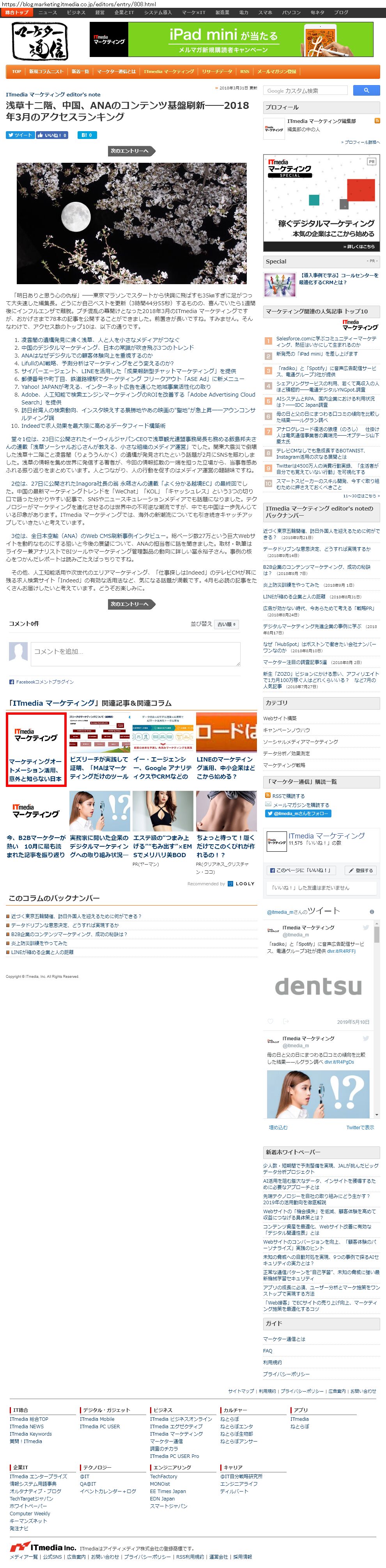Click the bottom 次のエントリーへ button
Screen dimensions: 386x1568
(x=131, y=604)
